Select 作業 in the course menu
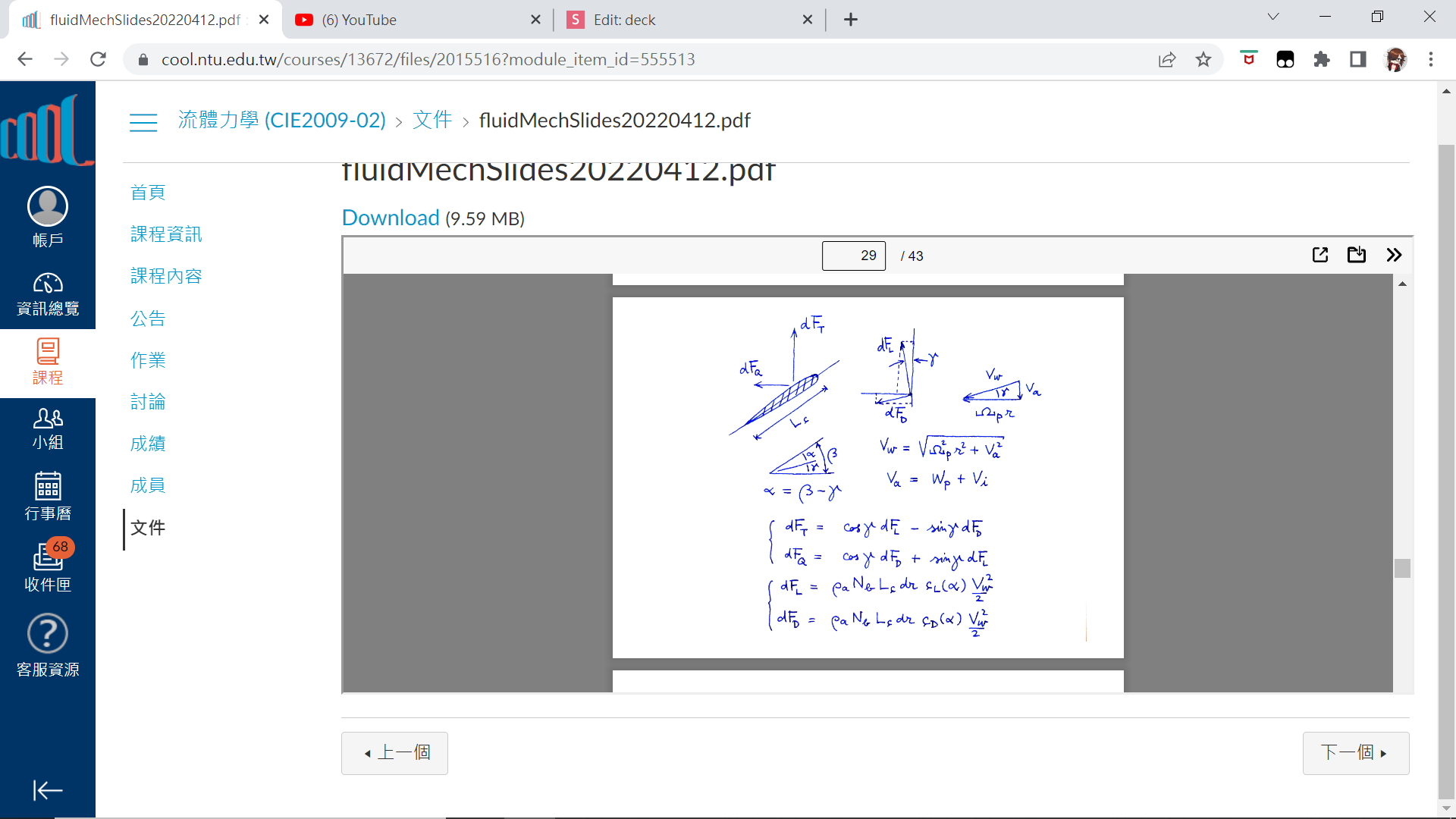 click(x=148, y=360)
